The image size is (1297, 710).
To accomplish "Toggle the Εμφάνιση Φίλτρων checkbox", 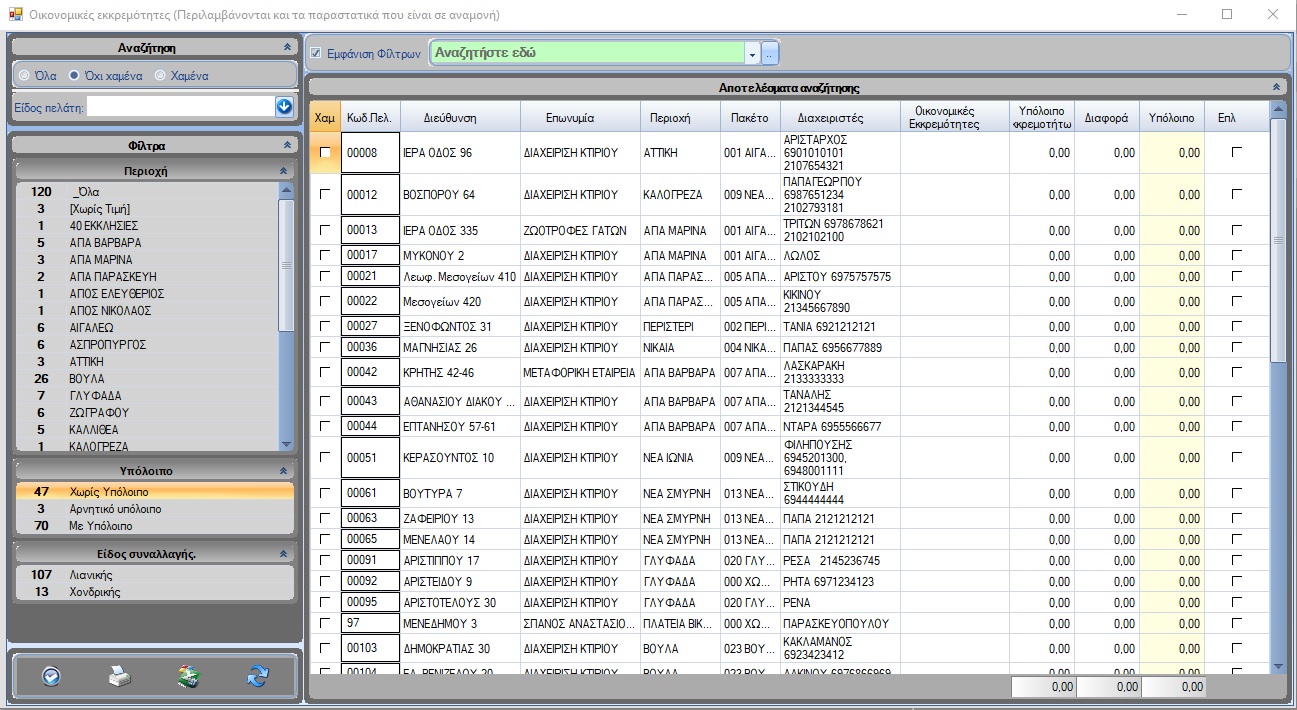I will tap(316, 53).
